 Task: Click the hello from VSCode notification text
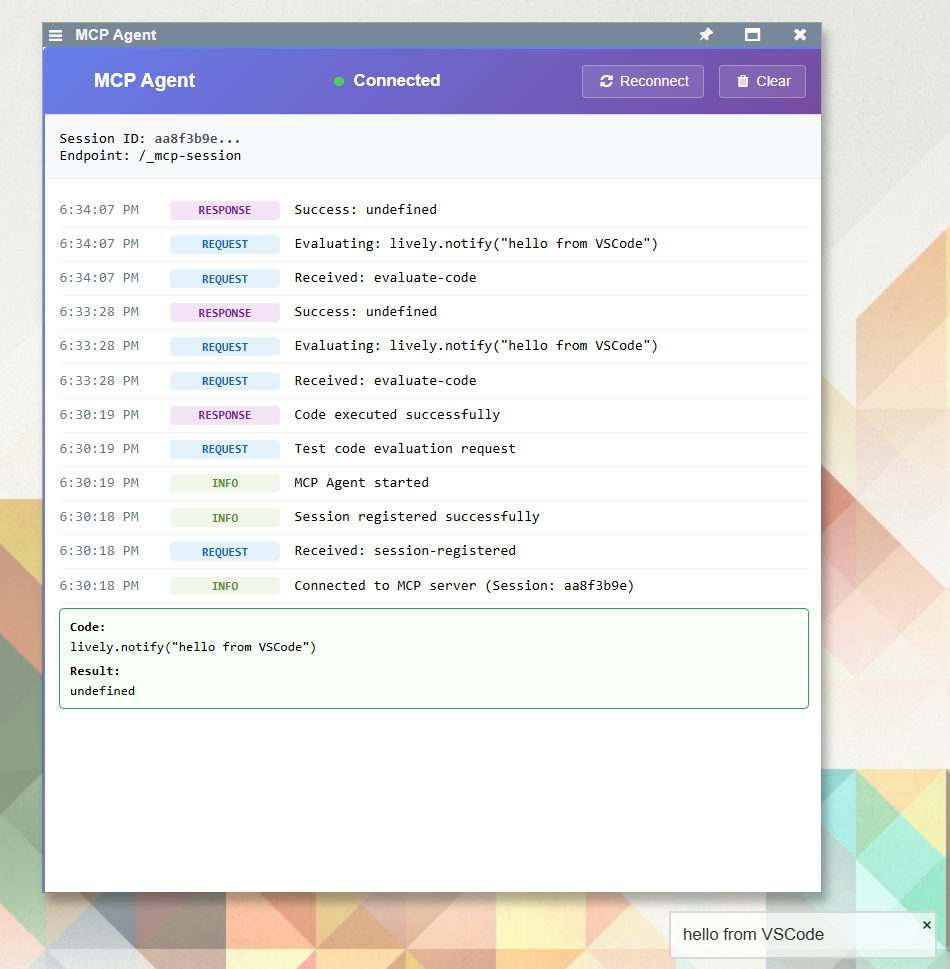pos(753,935)
